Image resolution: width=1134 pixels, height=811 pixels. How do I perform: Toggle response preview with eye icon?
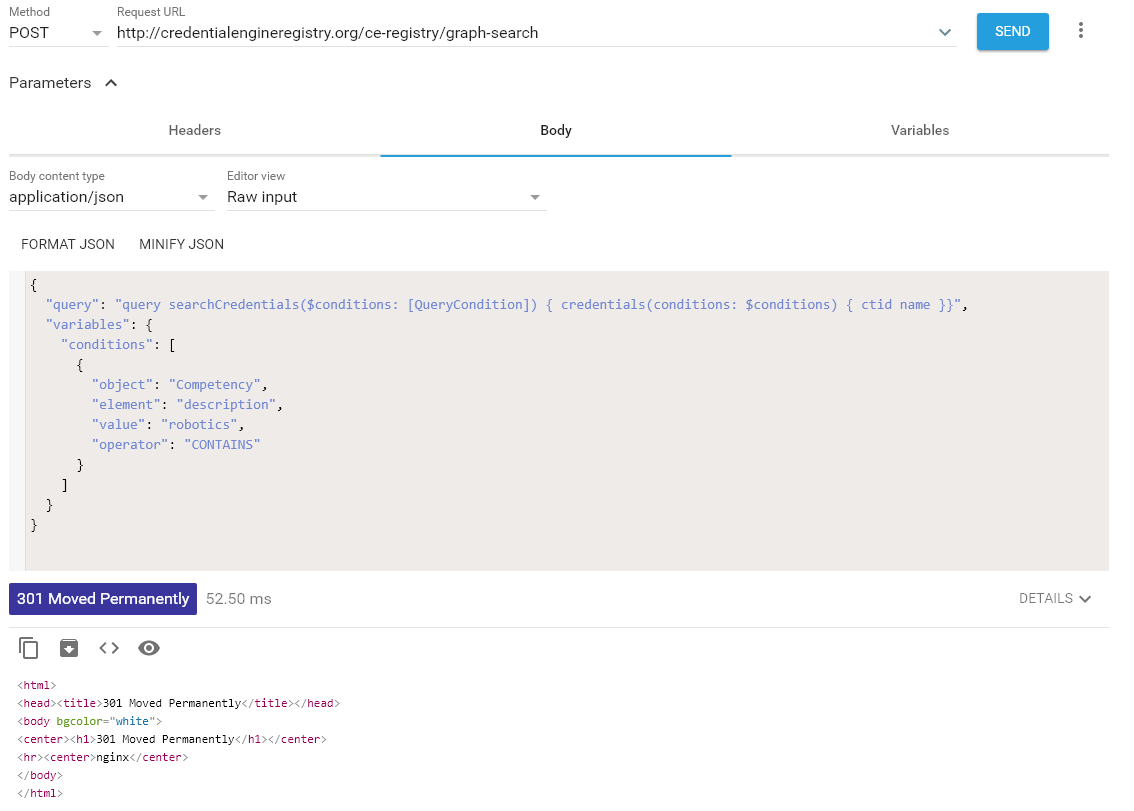click(149, 648)
